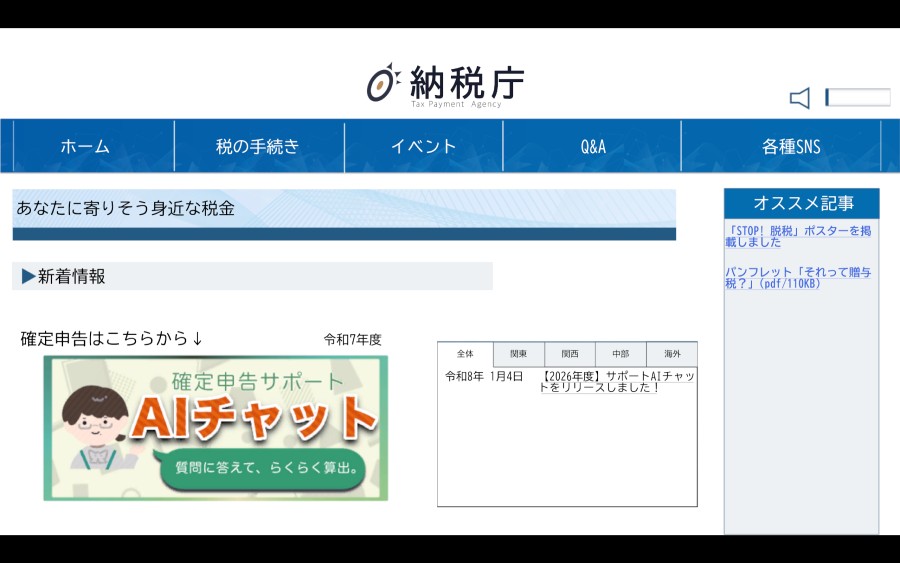Click the オススメ記事 sidebar header
Screen dimensions: 900x563
pos(802,203)
